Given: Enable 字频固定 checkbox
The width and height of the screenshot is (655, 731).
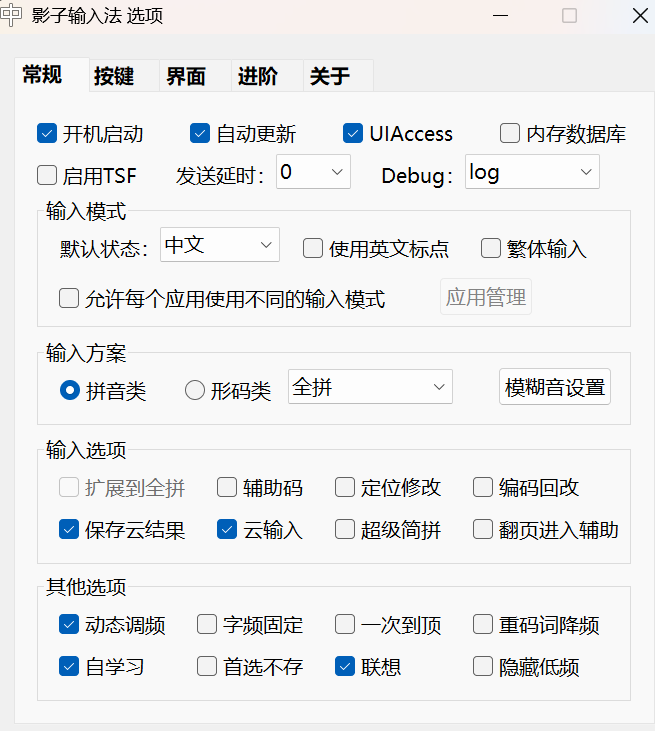Looking at the screenshot, I should click(x=207, y=624).
